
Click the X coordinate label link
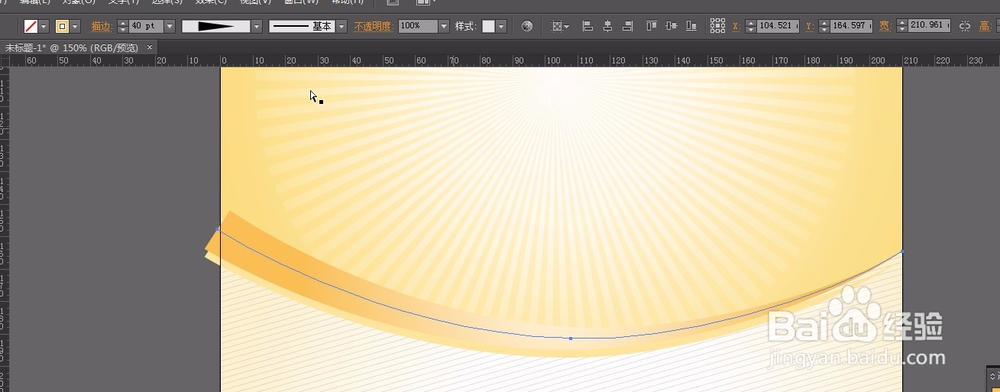coord(736,26)
